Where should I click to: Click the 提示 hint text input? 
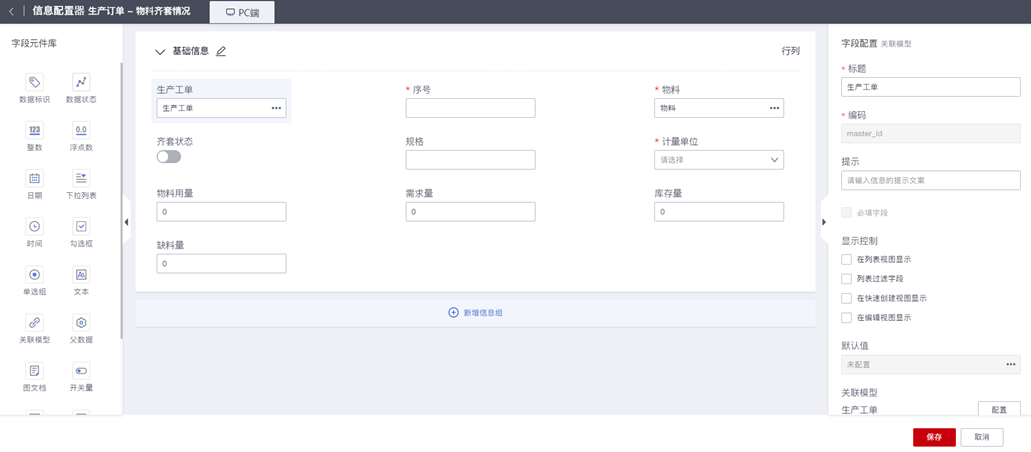(x=930, y=180)
